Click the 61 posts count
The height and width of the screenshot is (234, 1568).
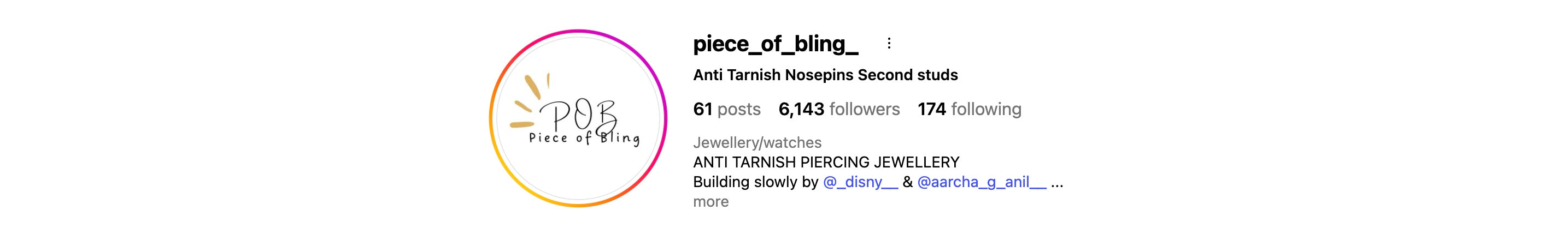(x=727, y=110)
